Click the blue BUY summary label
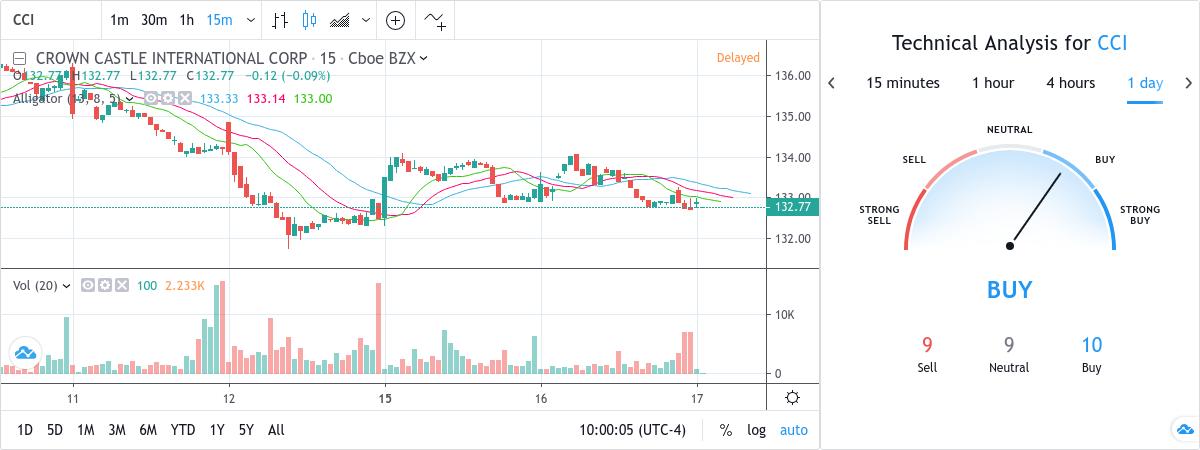This screenshot has width=1200, height=450. tap(1009, 291)
